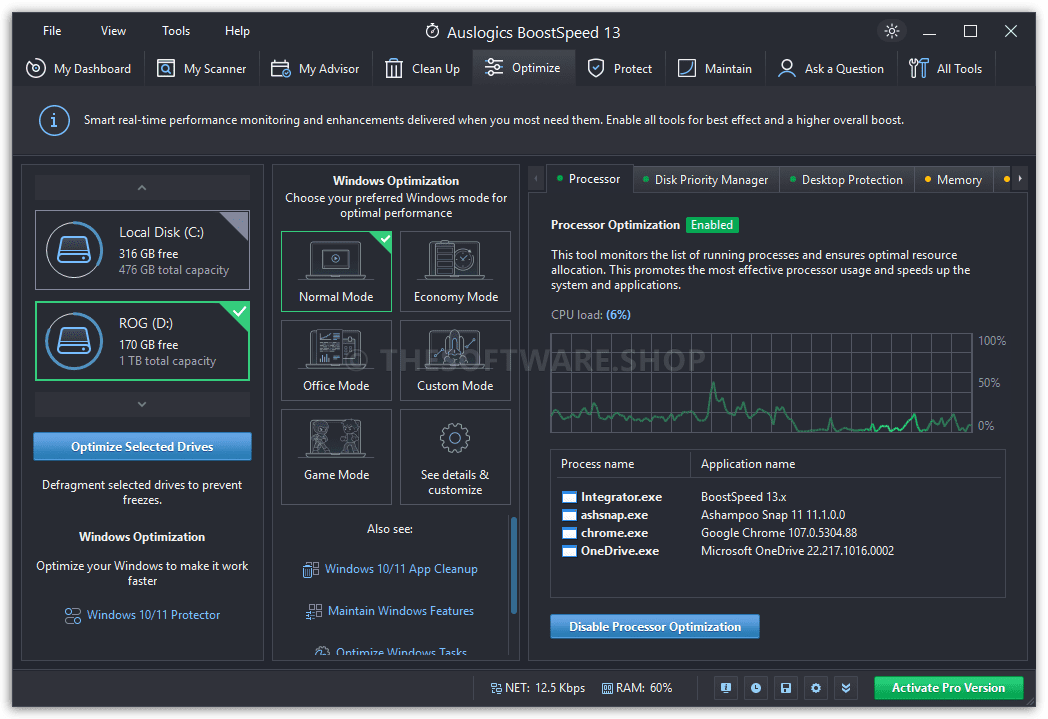The height and width of the screenshot is (719, 1048).
Task: Select the chrome.exe process row
Action: [778, 533]
